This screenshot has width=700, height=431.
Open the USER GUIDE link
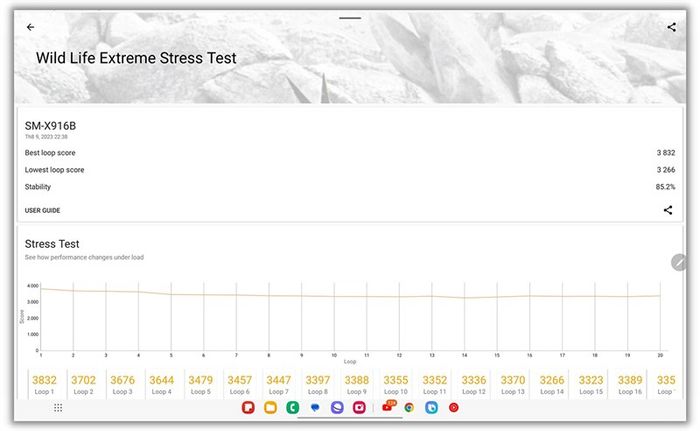[x=42, y=210]
